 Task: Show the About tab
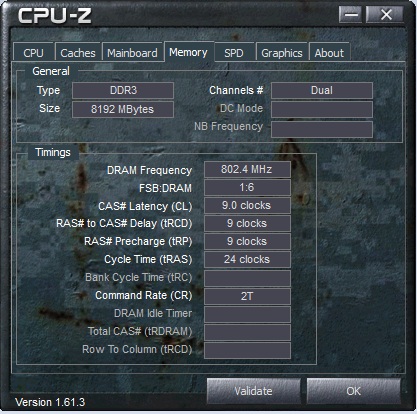(329, 53)
